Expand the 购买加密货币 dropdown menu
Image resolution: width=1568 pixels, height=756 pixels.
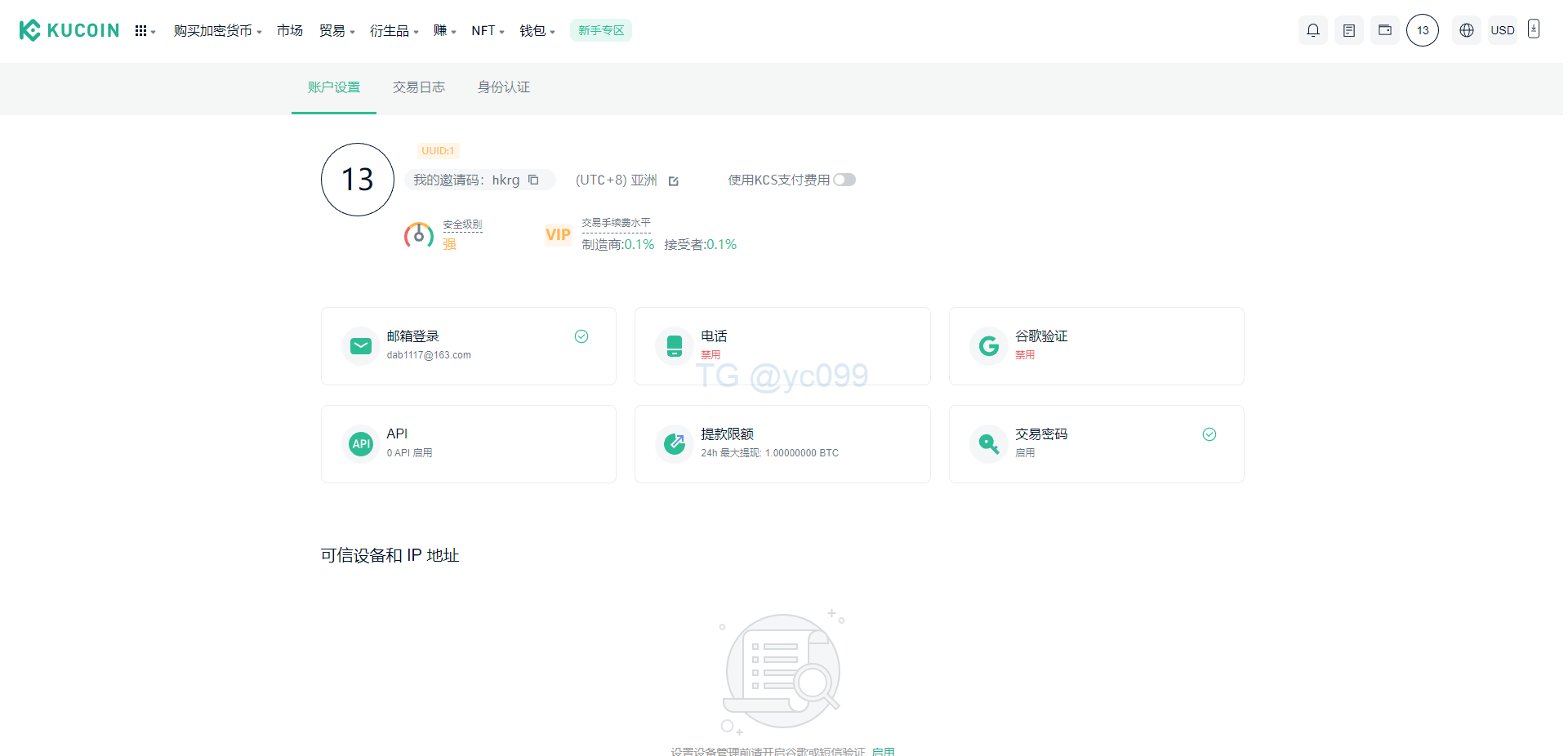pos(216,31)
